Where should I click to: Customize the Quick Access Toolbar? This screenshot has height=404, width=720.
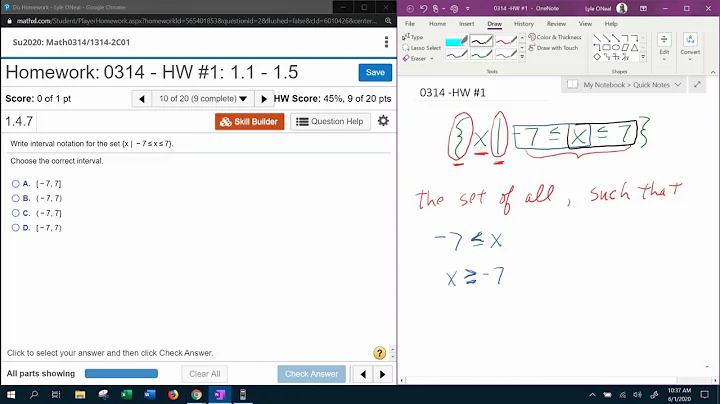pyautogui.click(x=467, y=8)
